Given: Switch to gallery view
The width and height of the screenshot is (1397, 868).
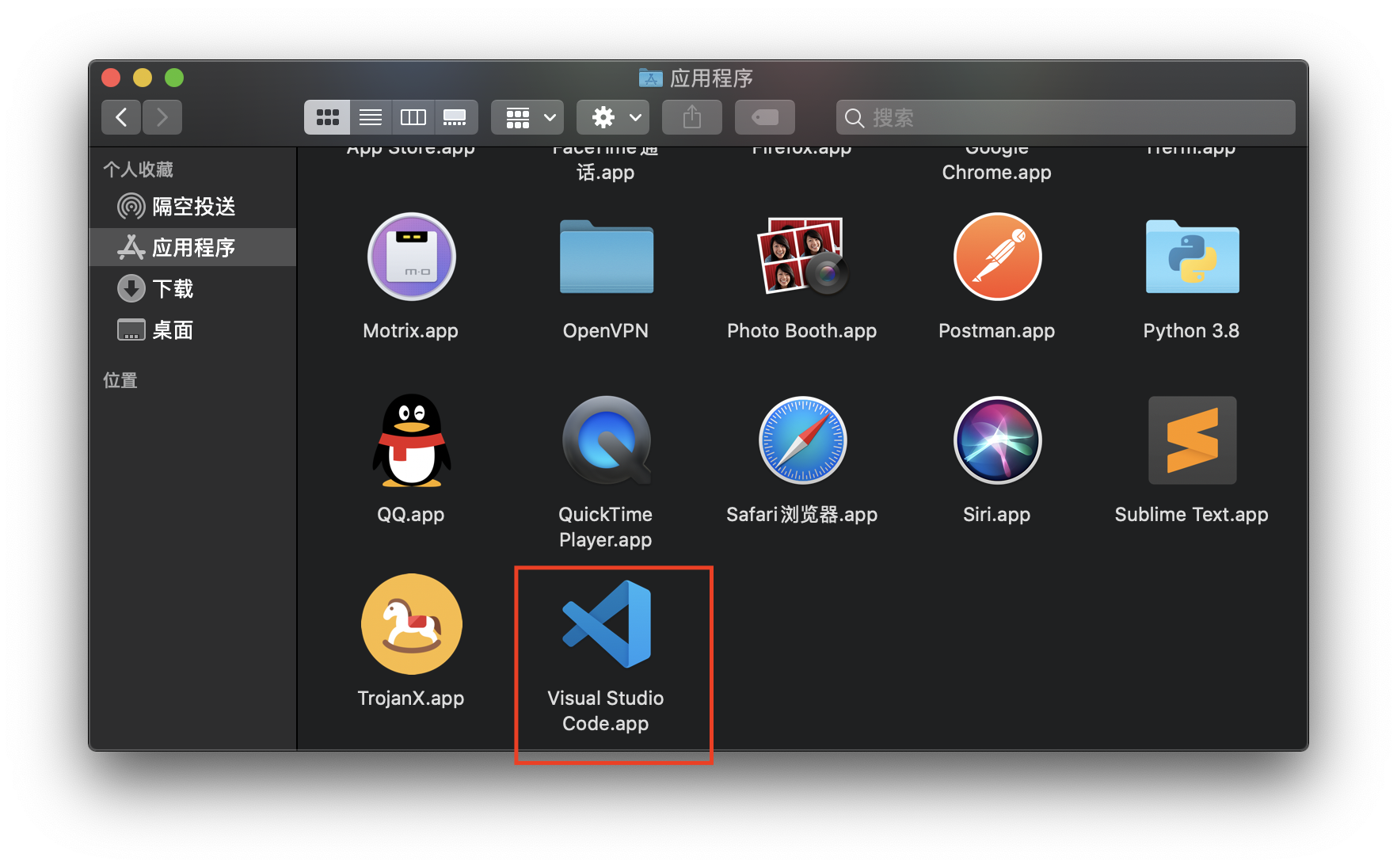Looking at the screenshot, I should pos(455,117).
